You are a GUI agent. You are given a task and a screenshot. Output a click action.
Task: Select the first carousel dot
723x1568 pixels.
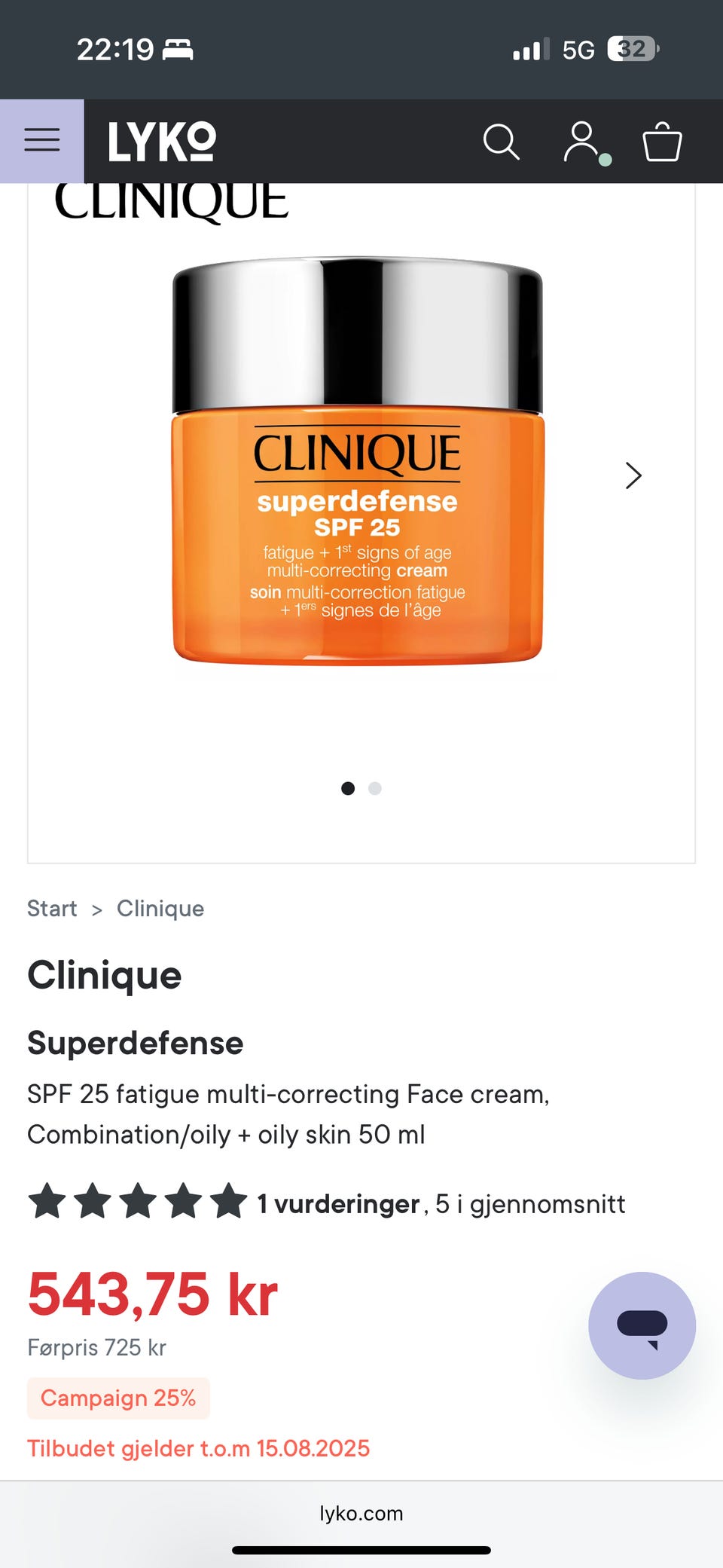(348, 788)
